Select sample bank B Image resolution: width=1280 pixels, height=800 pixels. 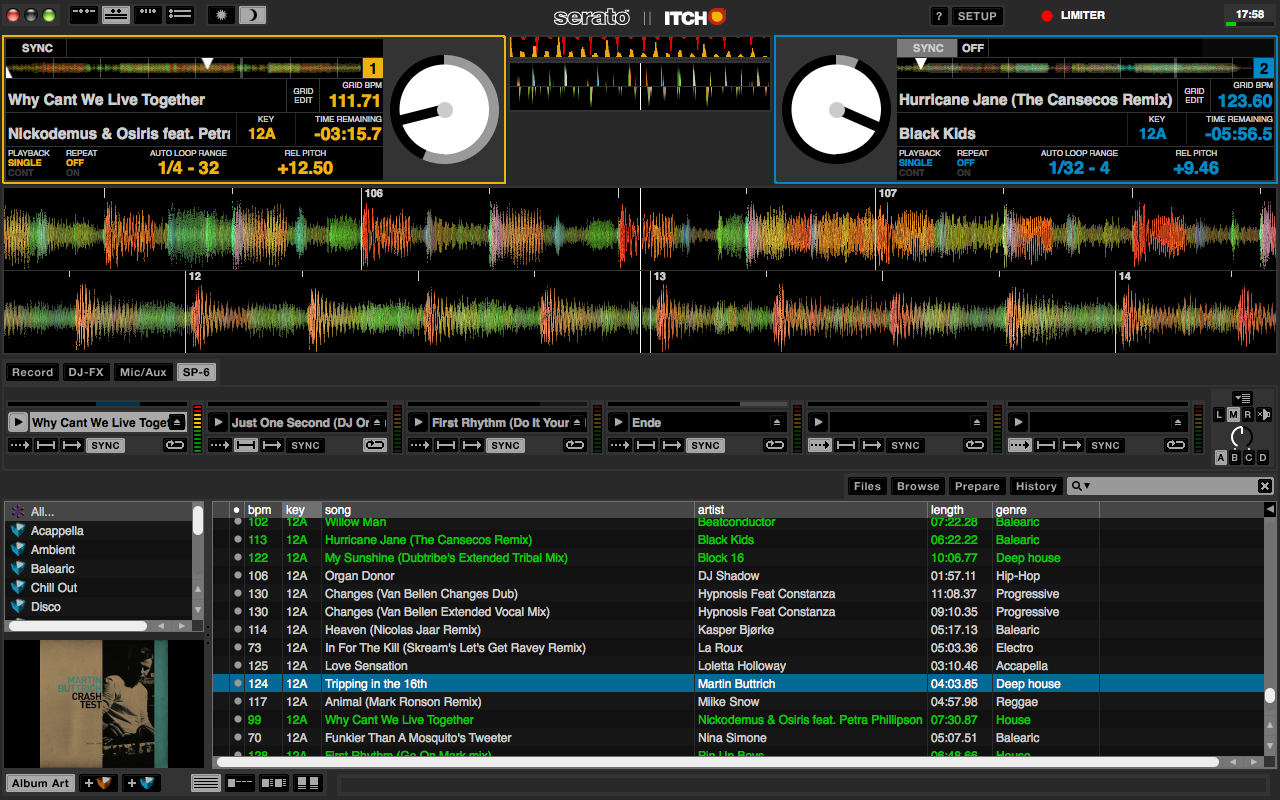point(1235,457)
